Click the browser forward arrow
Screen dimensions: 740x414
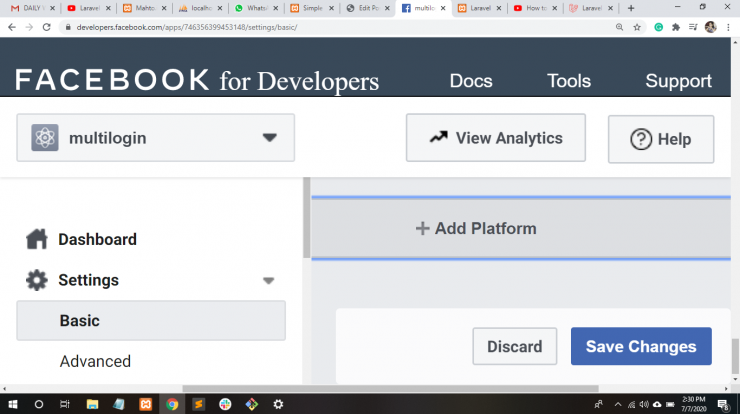tap(29, 27)
